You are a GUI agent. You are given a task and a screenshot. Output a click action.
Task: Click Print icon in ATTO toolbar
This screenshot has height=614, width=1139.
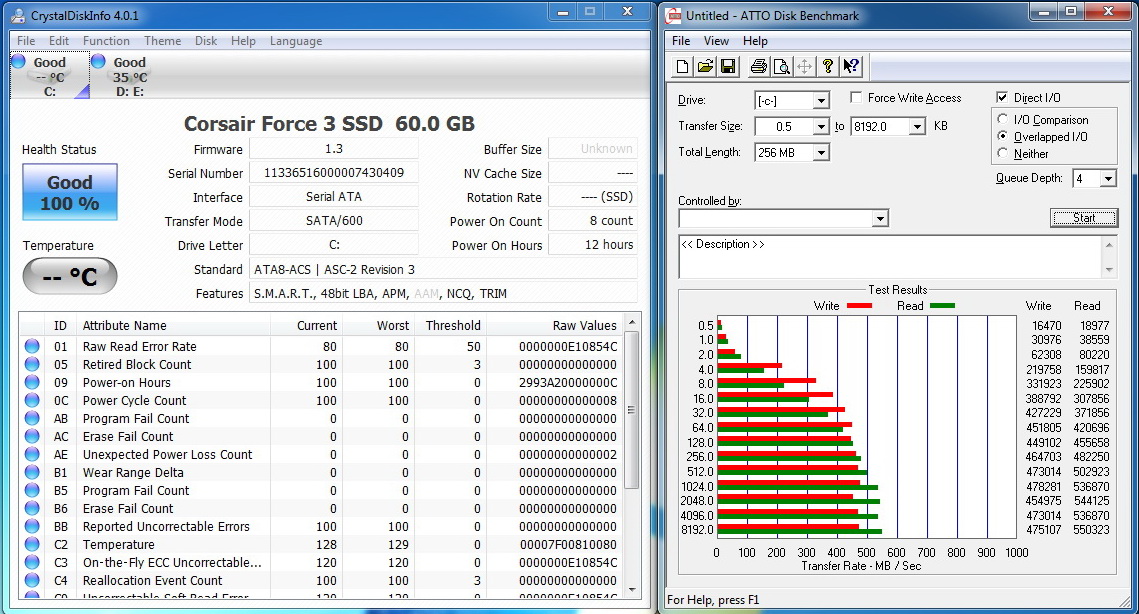coord(758,67)
